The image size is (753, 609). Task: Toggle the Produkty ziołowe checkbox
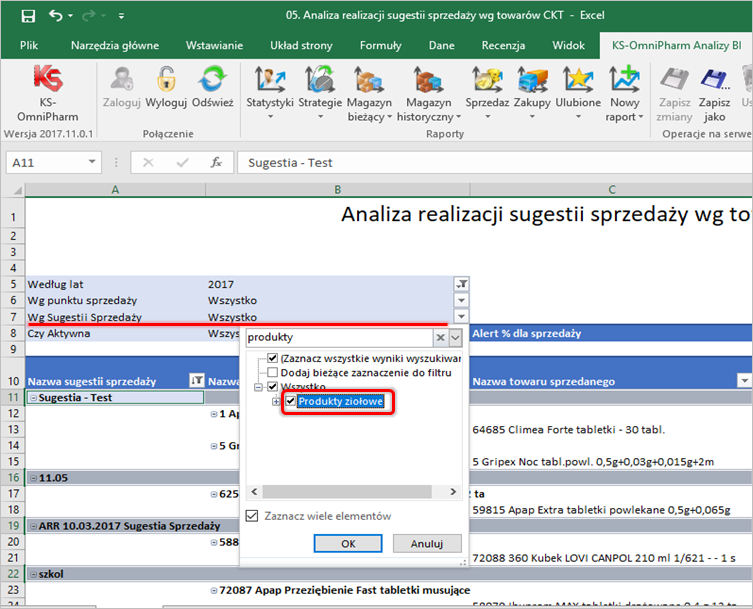[x=291, y=401]
